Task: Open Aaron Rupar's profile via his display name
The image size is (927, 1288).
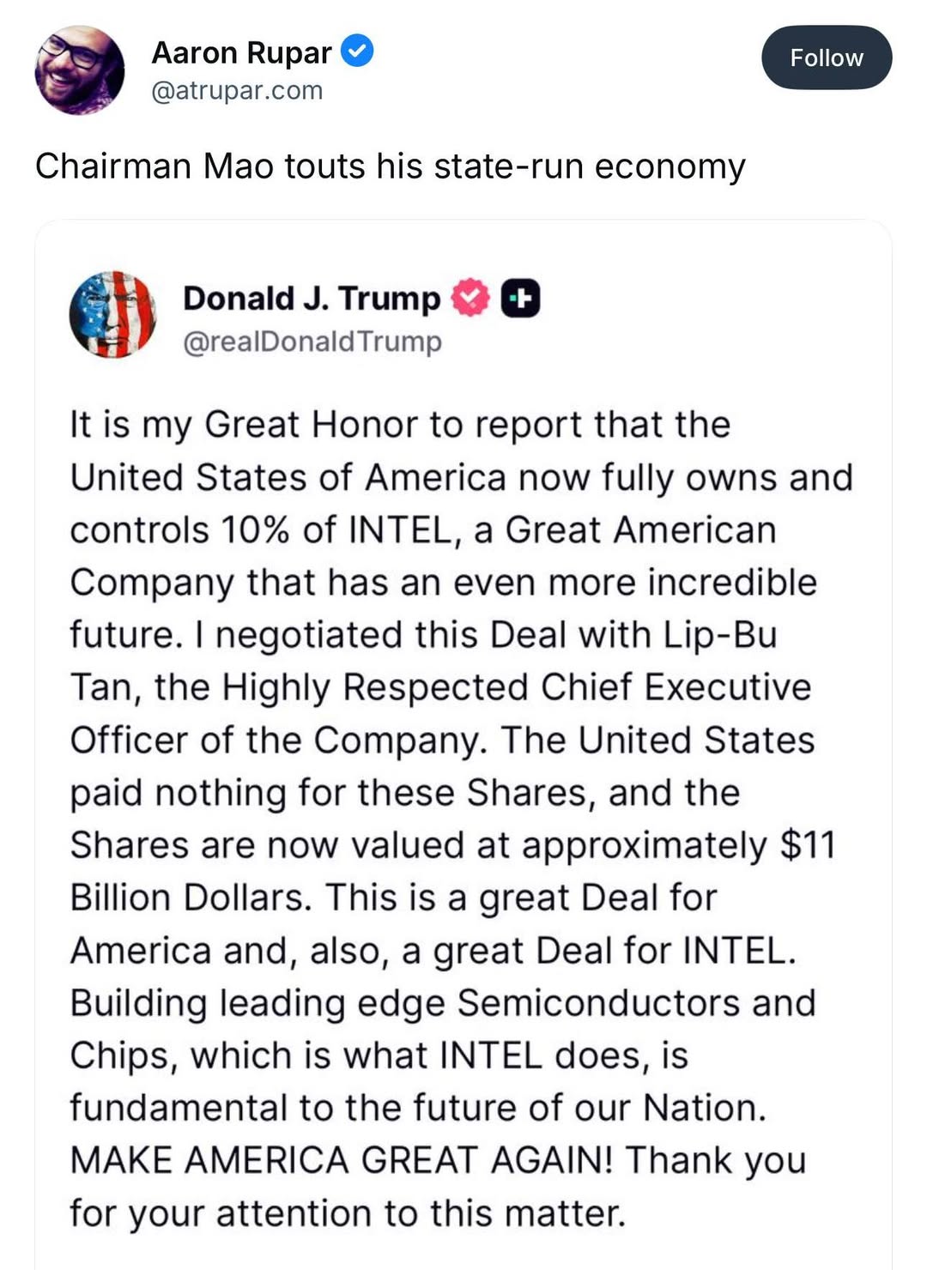Action: (241, 52)
